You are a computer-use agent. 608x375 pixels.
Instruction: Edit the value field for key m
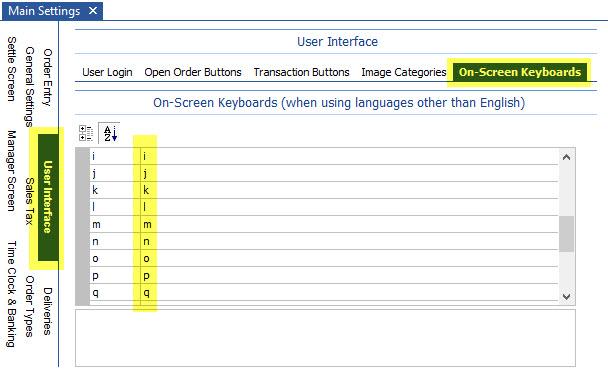click(349, 225)
